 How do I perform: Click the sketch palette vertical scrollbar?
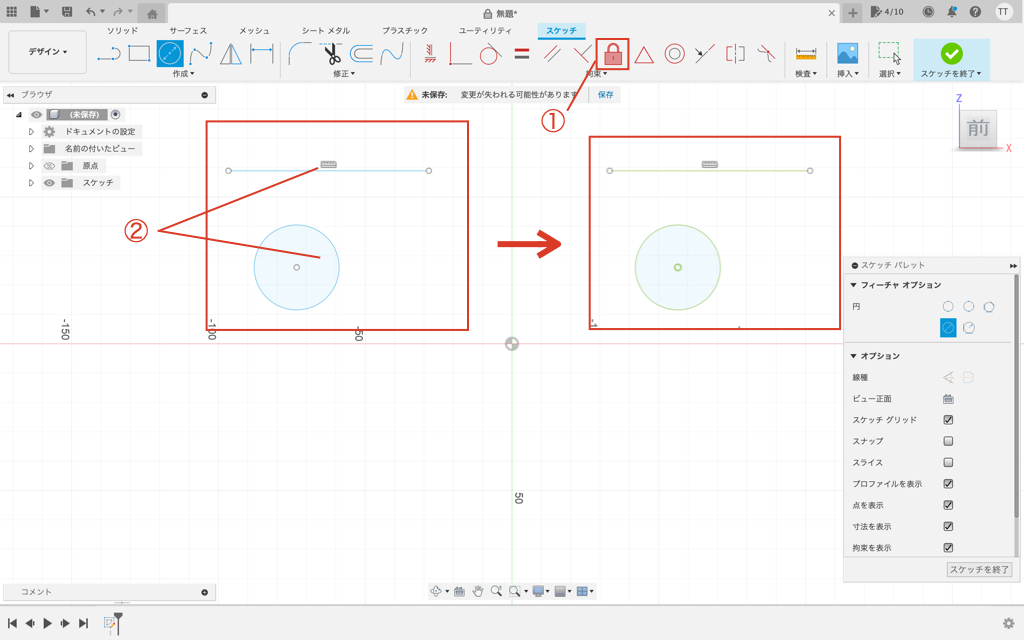(1016, 398)
